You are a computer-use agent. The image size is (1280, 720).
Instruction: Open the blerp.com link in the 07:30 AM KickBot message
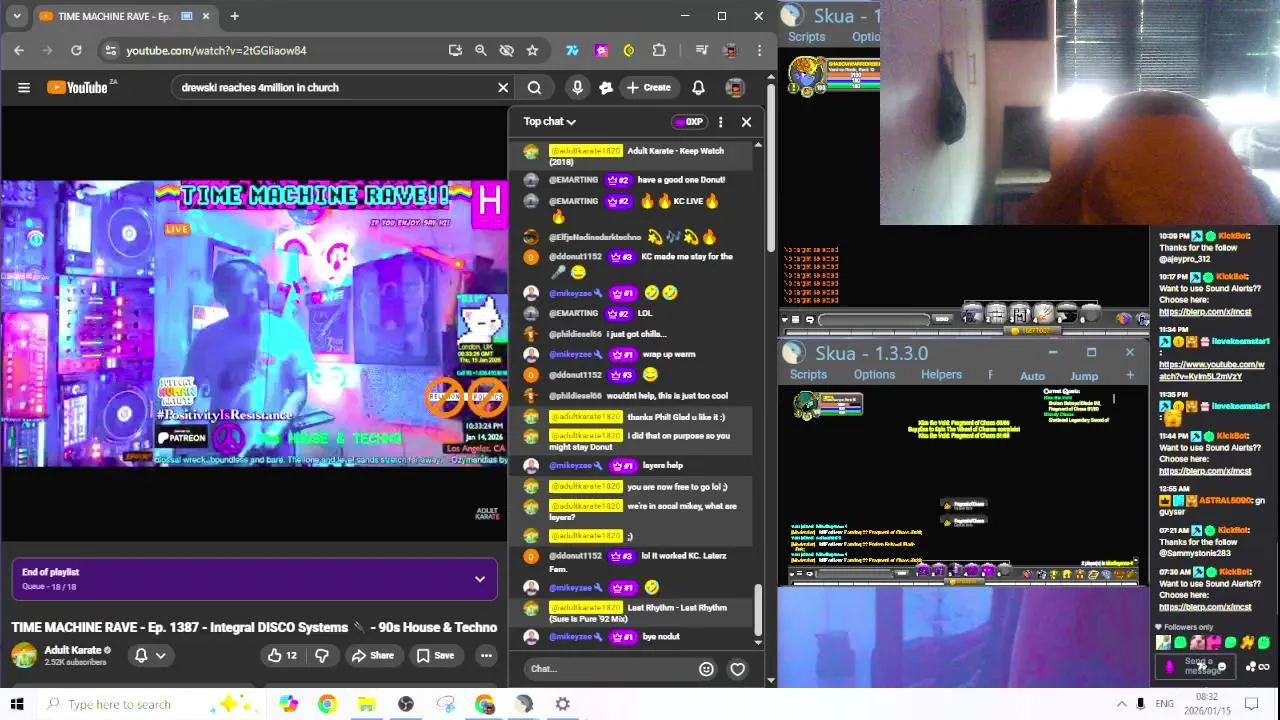coord(1205,607)
